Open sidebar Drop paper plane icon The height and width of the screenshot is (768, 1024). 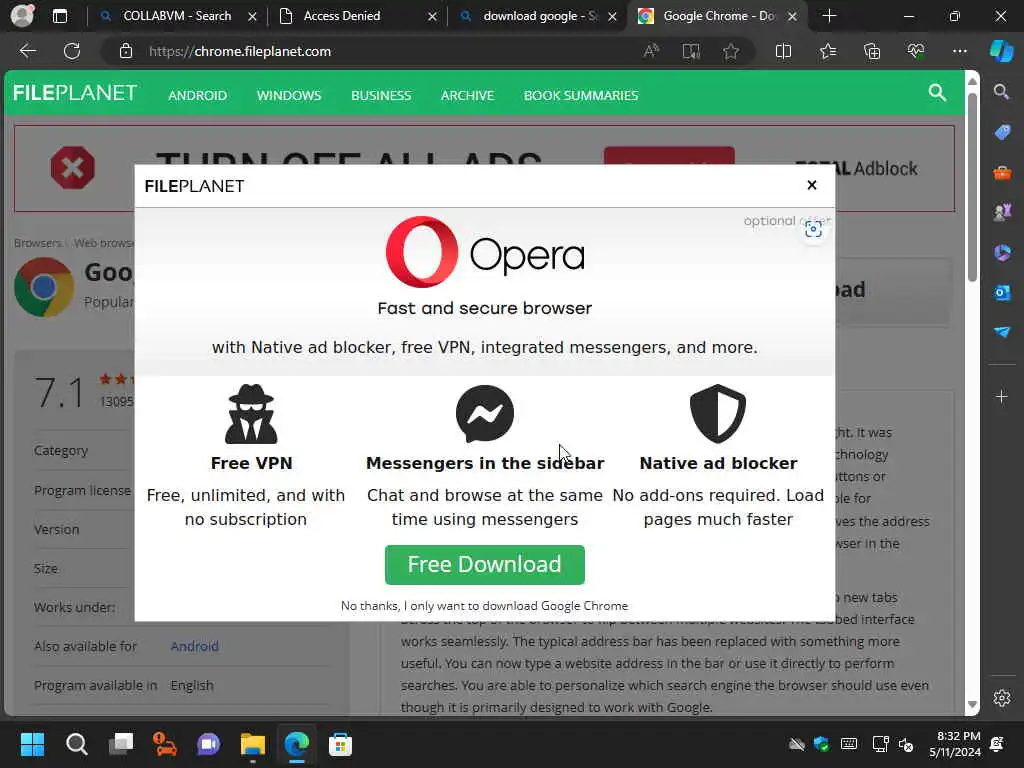click(x=1002, y=332)
